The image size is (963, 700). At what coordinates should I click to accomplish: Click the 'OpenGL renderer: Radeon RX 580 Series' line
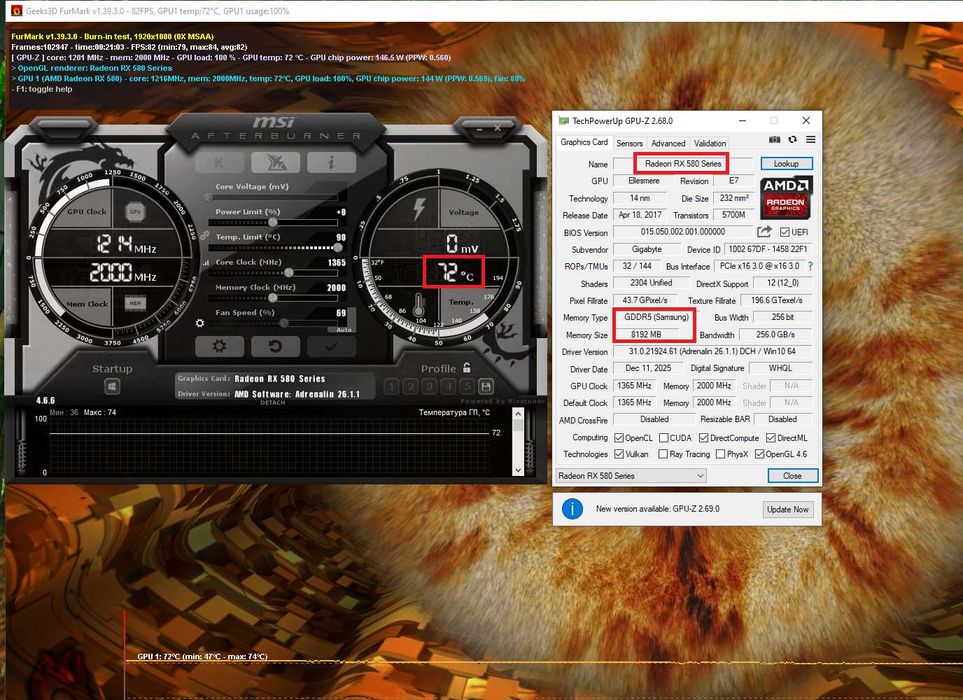pyautogui.click(x=92, y=68)
